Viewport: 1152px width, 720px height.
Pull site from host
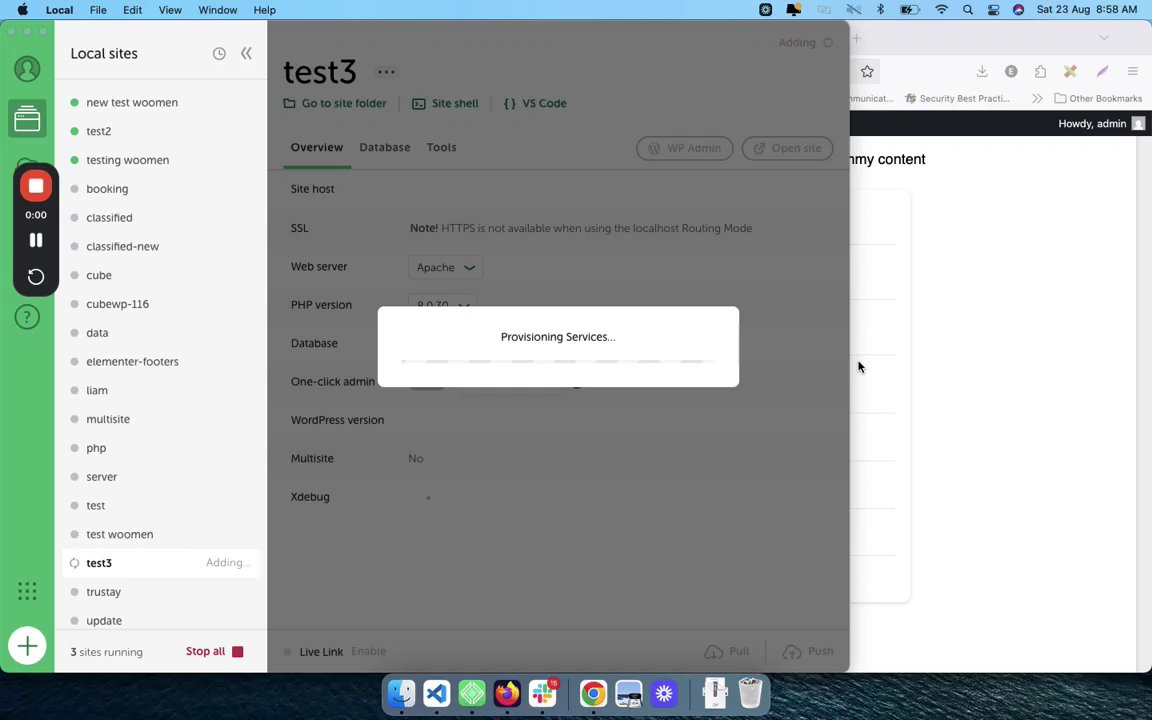coord(727,652)
